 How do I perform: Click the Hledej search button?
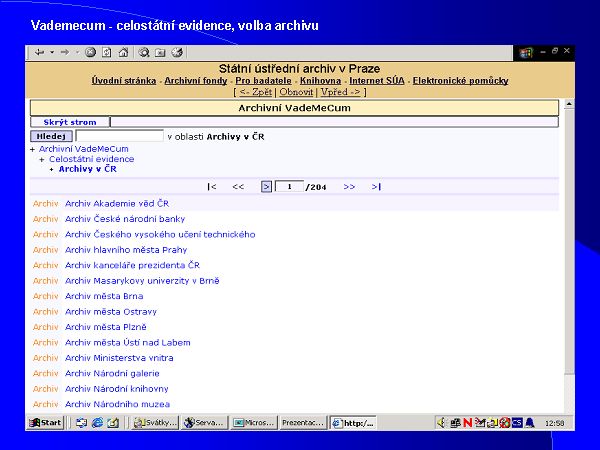pyautogui.click(x=51, y=136)
